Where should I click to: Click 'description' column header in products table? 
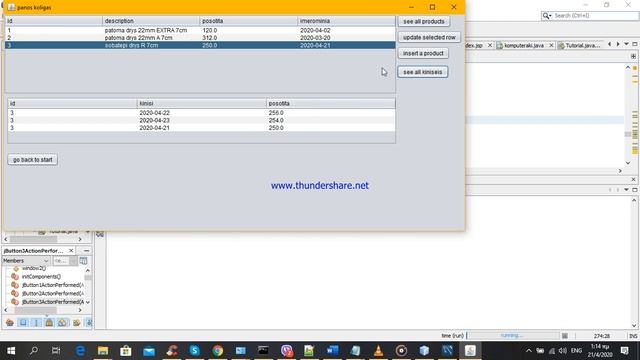coord(151,21)
